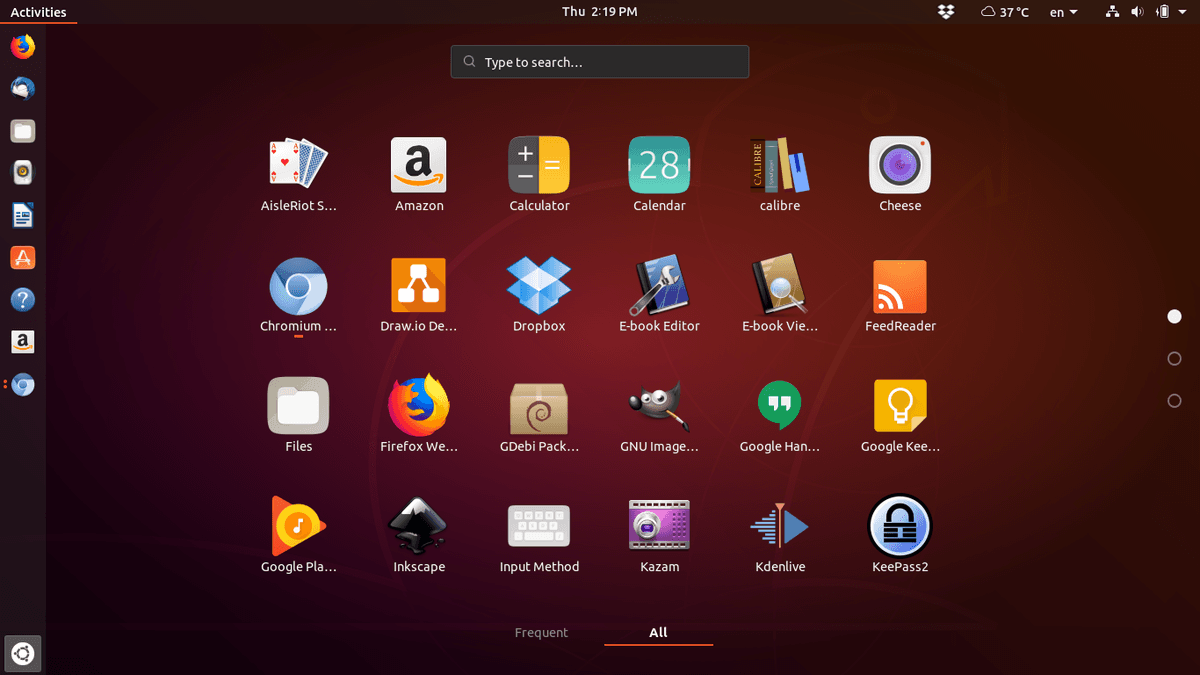Click the Type to search field

599,62
